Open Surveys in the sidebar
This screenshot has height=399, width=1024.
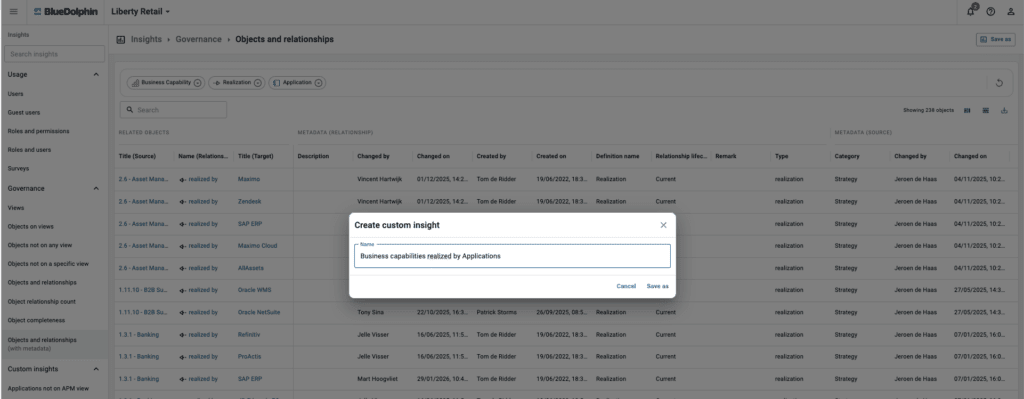coord(18,168)
